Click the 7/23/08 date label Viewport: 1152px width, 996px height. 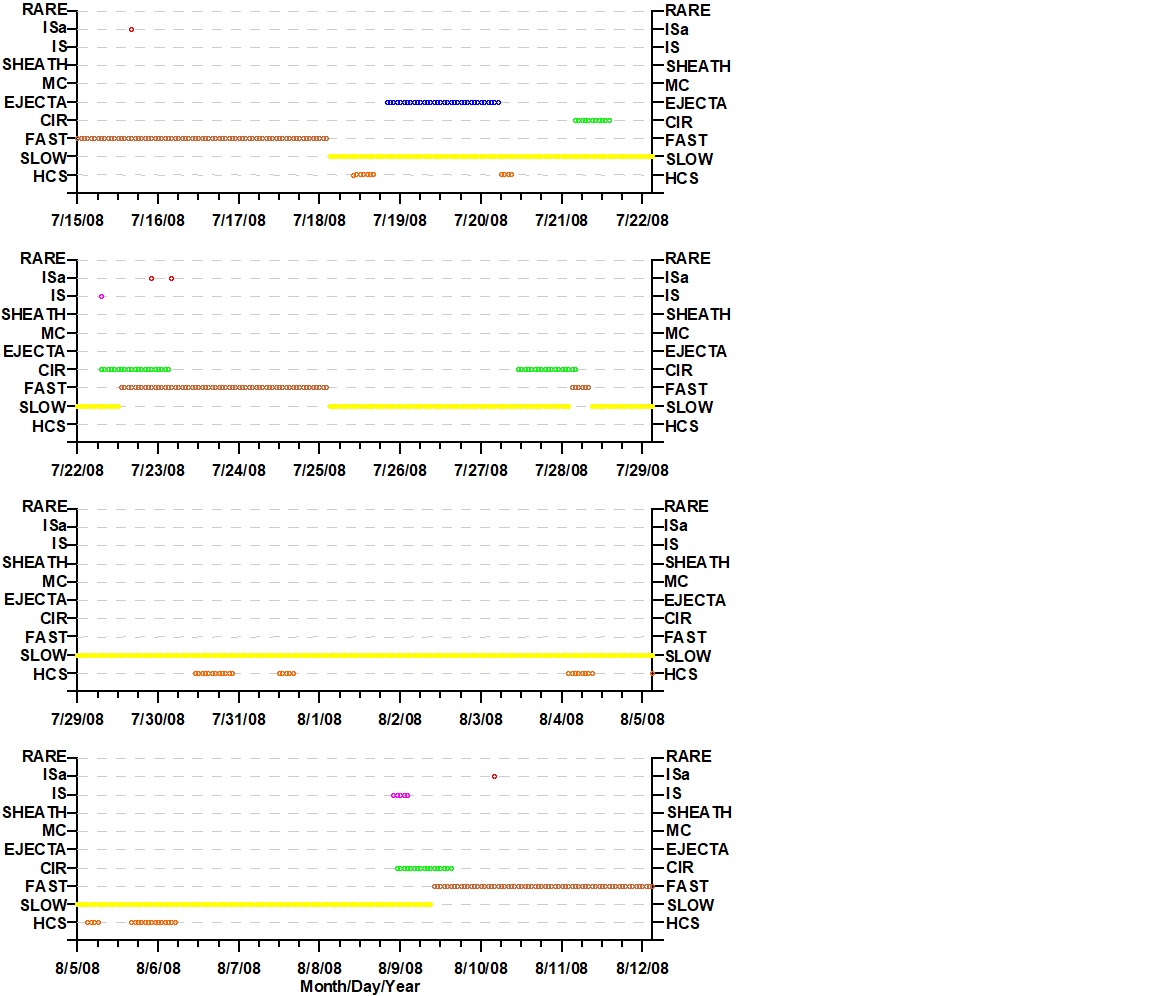point(158,470)
